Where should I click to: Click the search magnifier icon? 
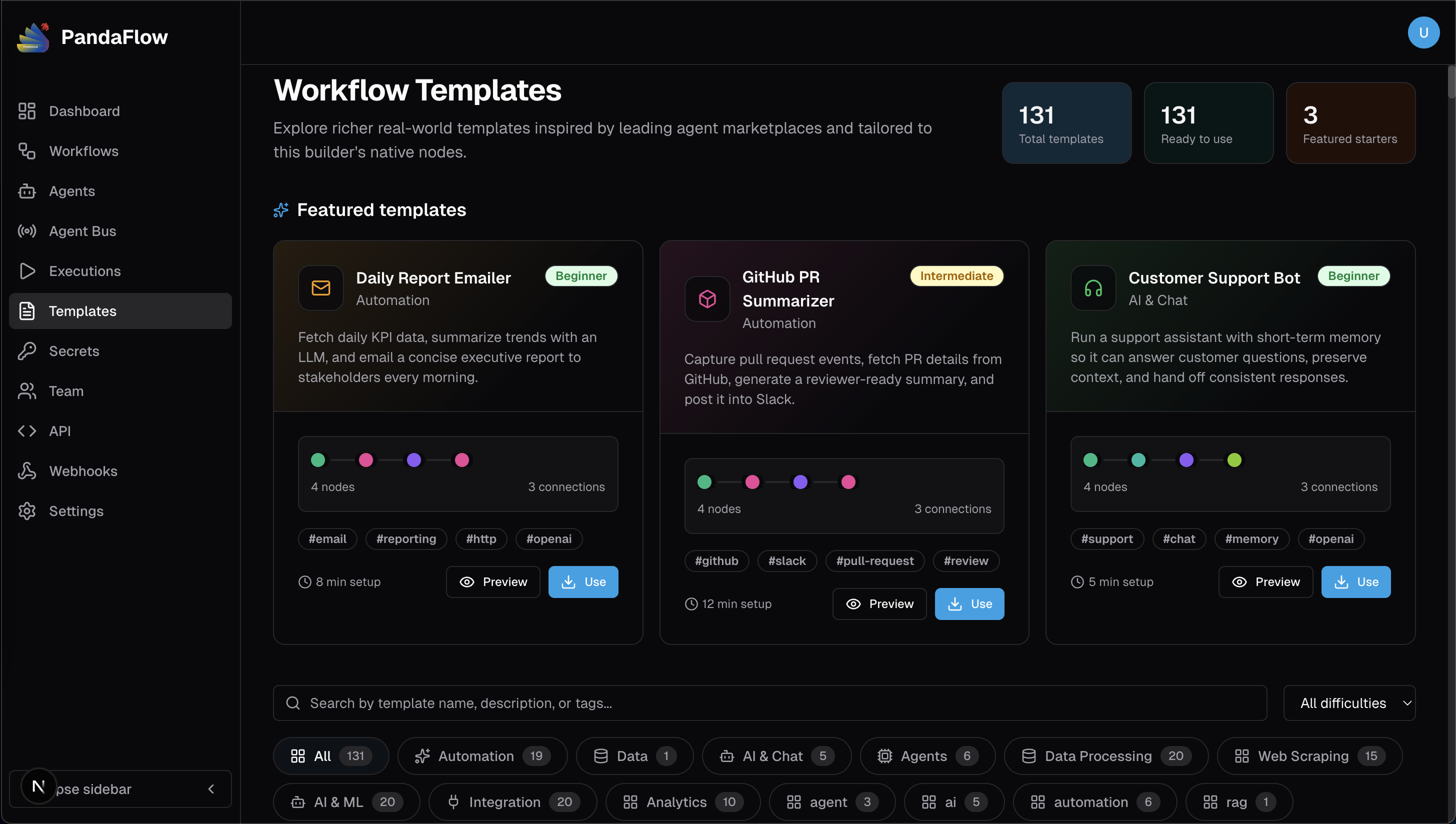pos(292,703)
